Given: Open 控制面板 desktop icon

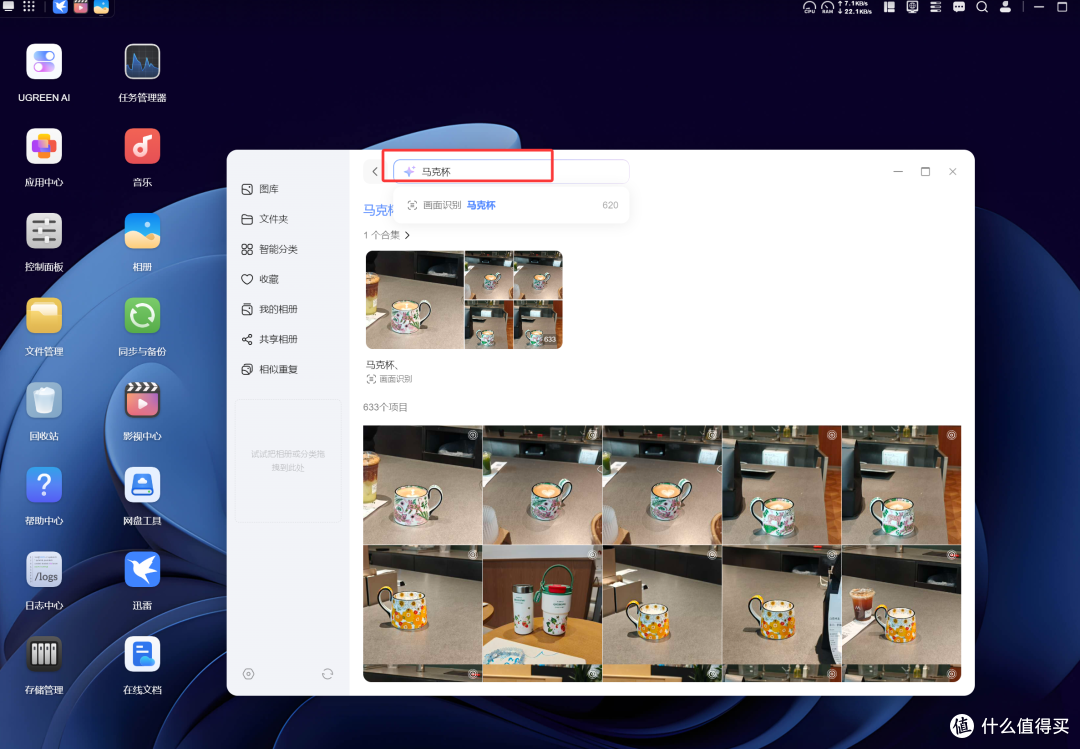Looking at the screenshot, I should [x=44, y=231].
